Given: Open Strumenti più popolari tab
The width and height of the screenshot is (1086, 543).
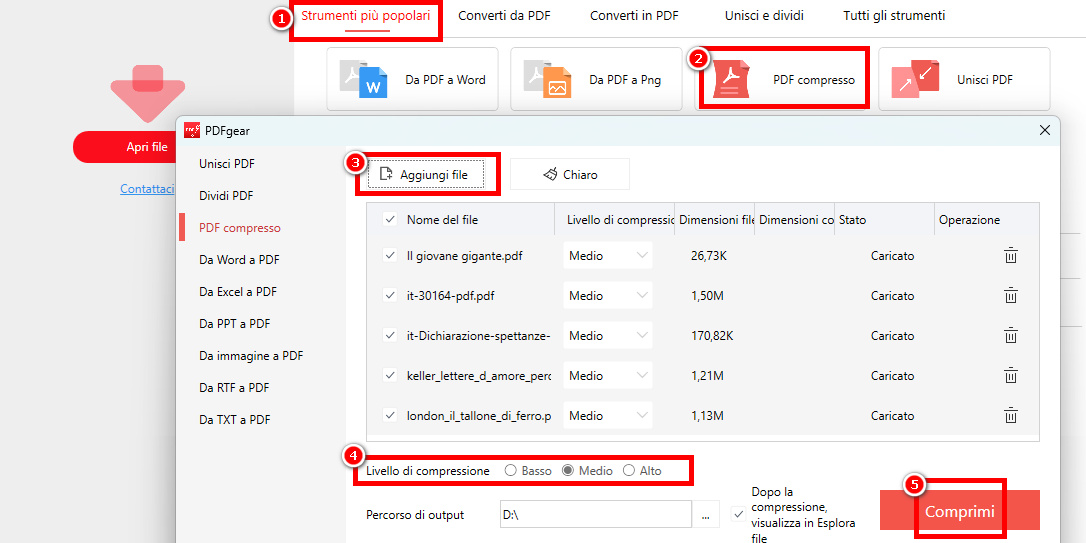Looking at the screenshot, I should 366,15.
